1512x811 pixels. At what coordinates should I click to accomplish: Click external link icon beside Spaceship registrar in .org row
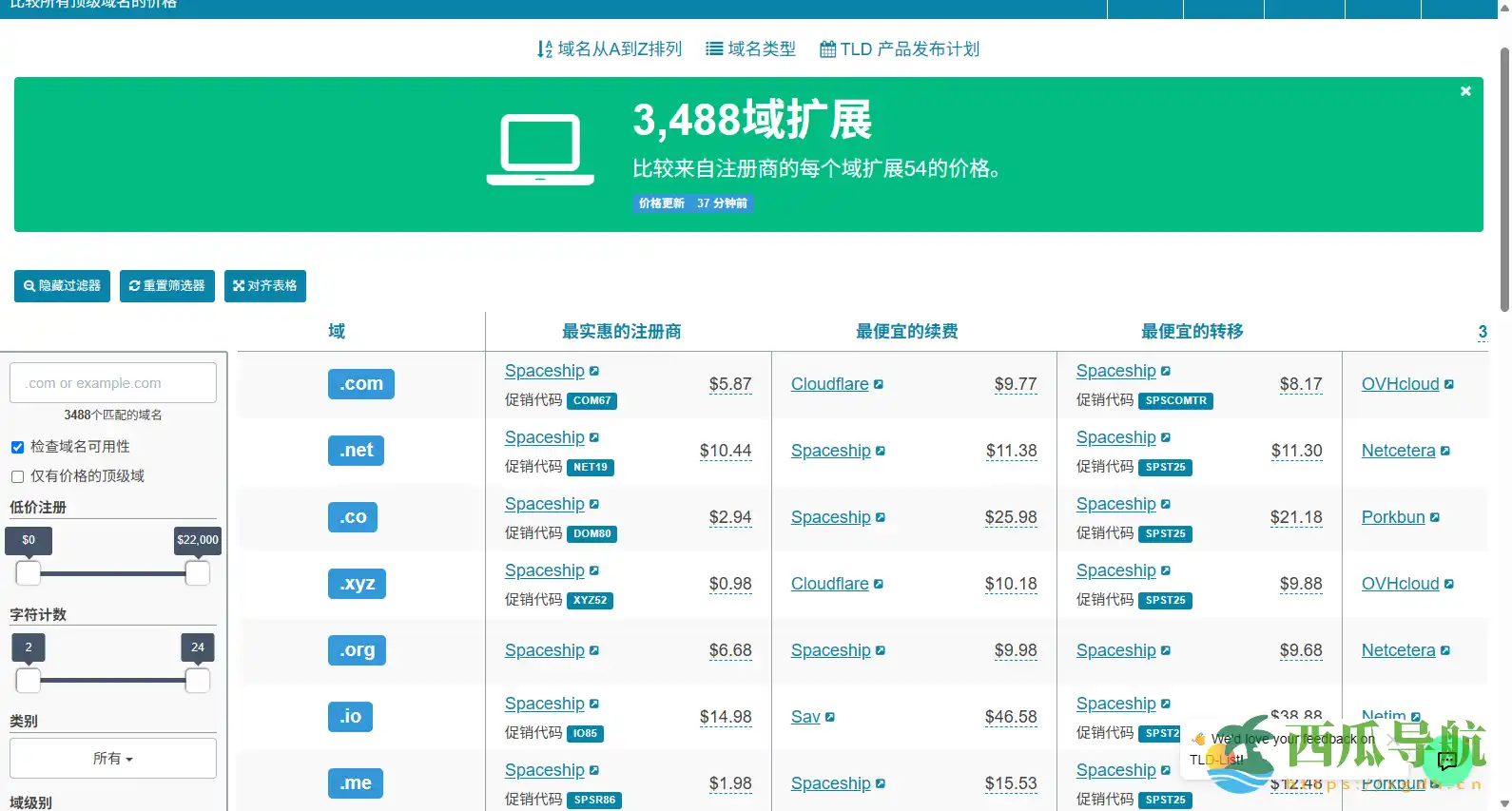(594, 650)
